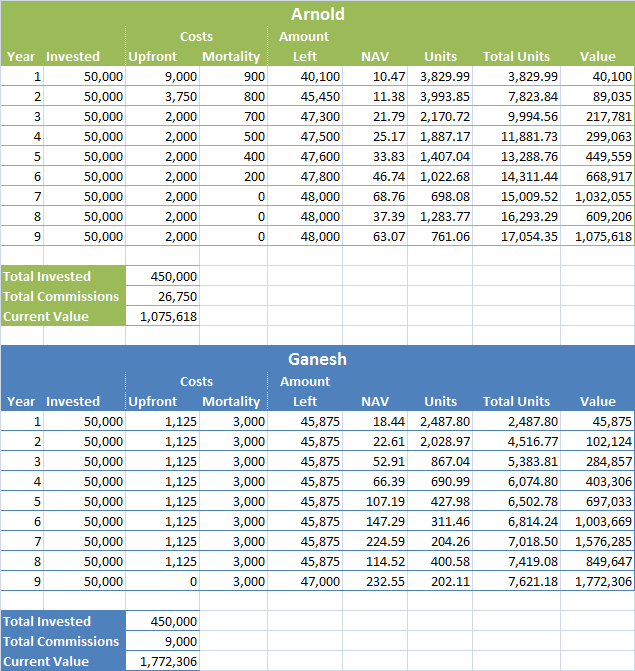Click Arnold's Total Commissions value 26,750
Screen dimensions: 635x671
click(x=177, y=296)
